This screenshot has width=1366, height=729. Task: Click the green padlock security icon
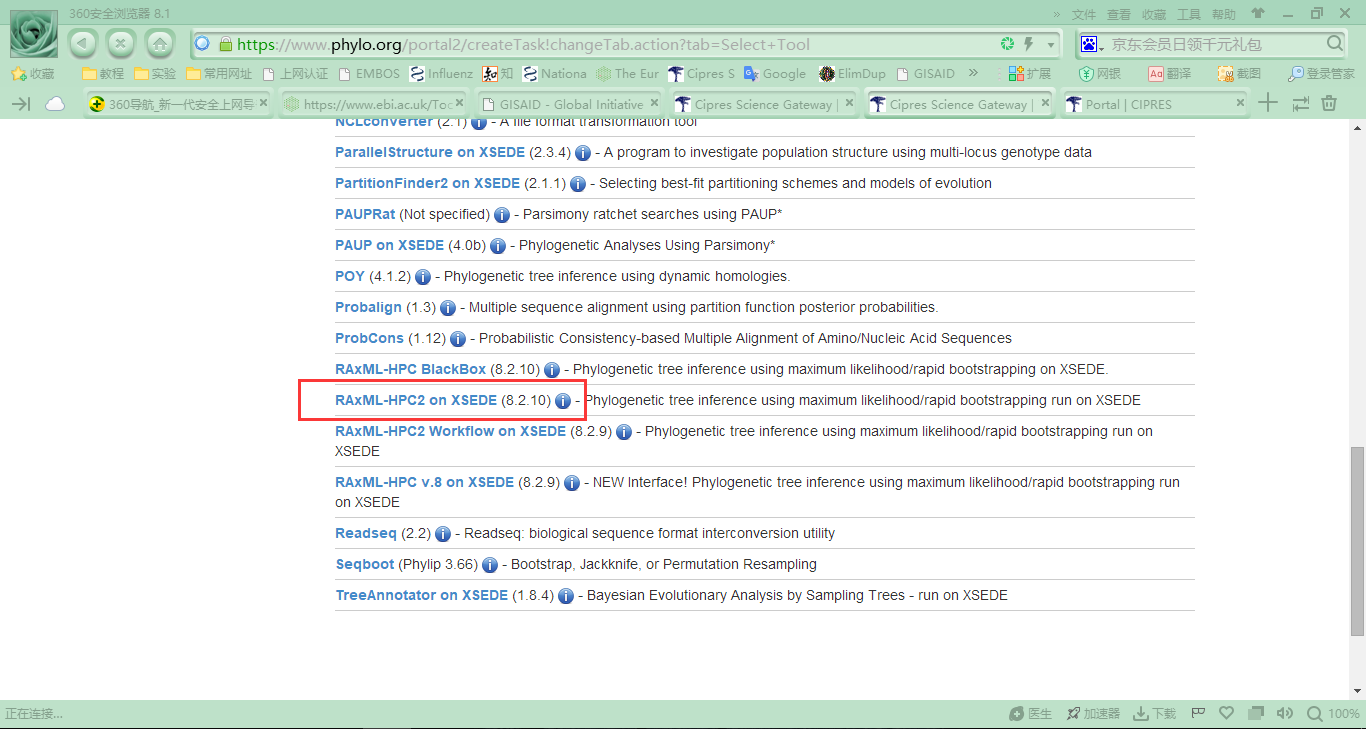(225, 44)
